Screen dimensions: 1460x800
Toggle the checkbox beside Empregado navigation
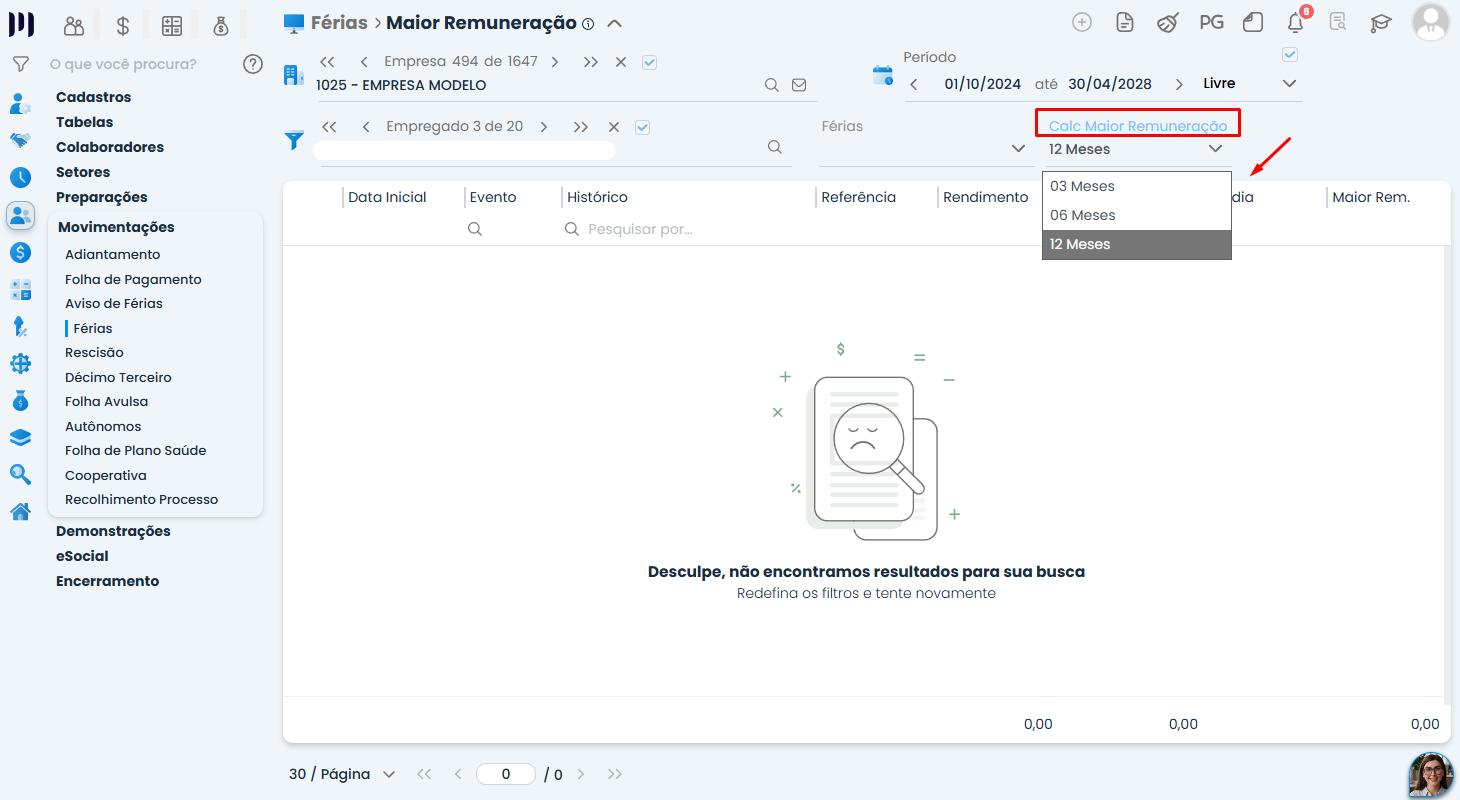pos(643,127)
